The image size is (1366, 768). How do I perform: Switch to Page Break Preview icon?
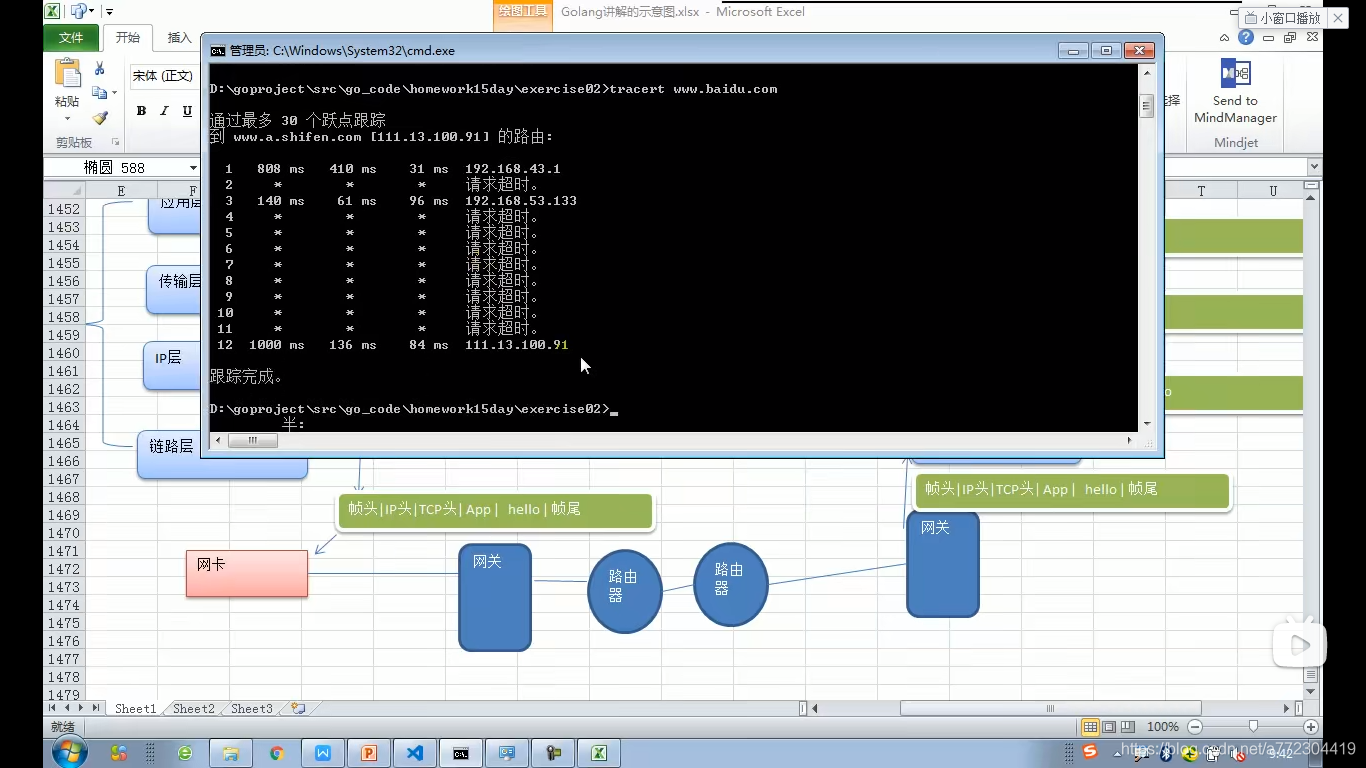coord(1127,727)
